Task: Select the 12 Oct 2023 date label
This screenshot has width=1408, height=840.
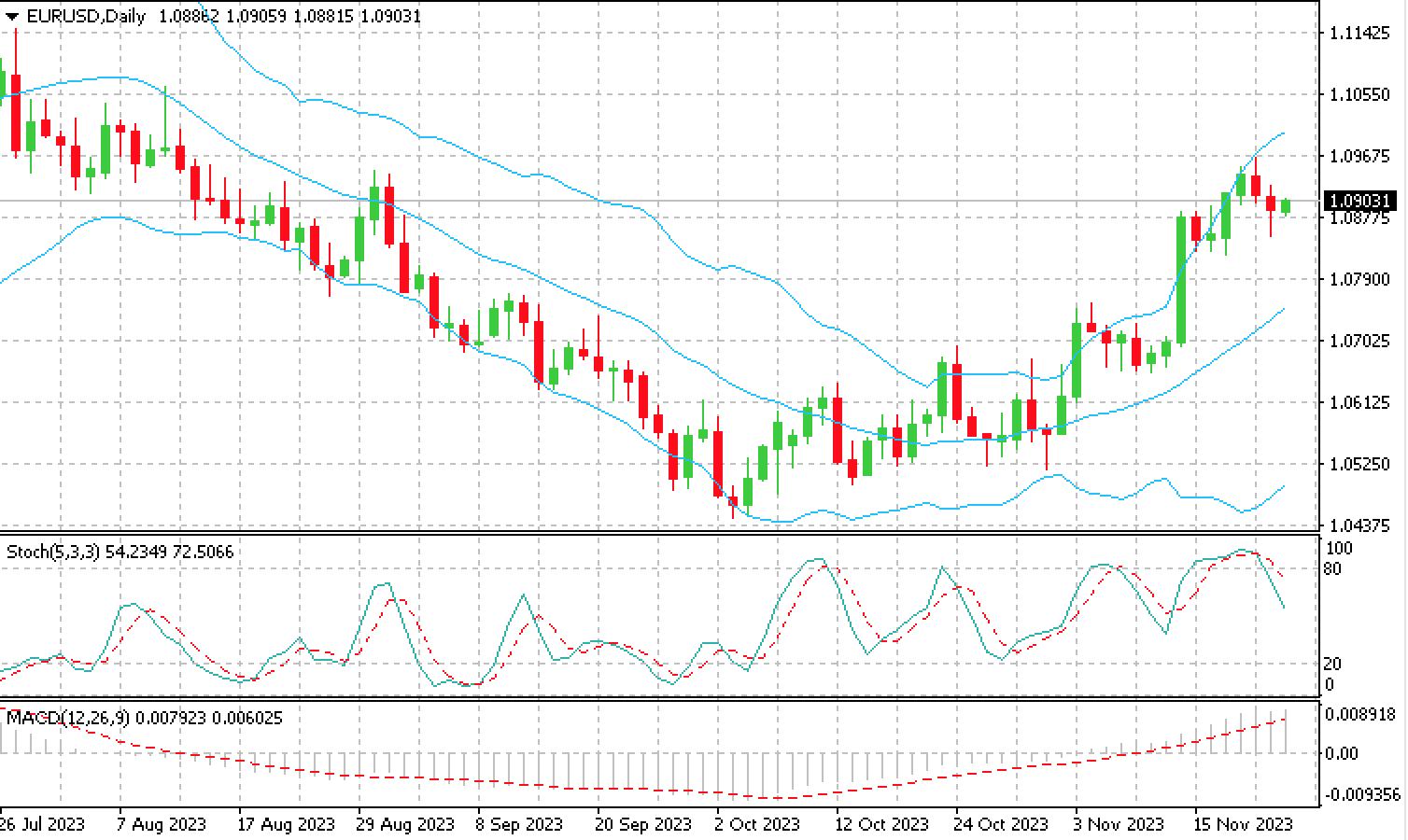Action: point(882,824)
